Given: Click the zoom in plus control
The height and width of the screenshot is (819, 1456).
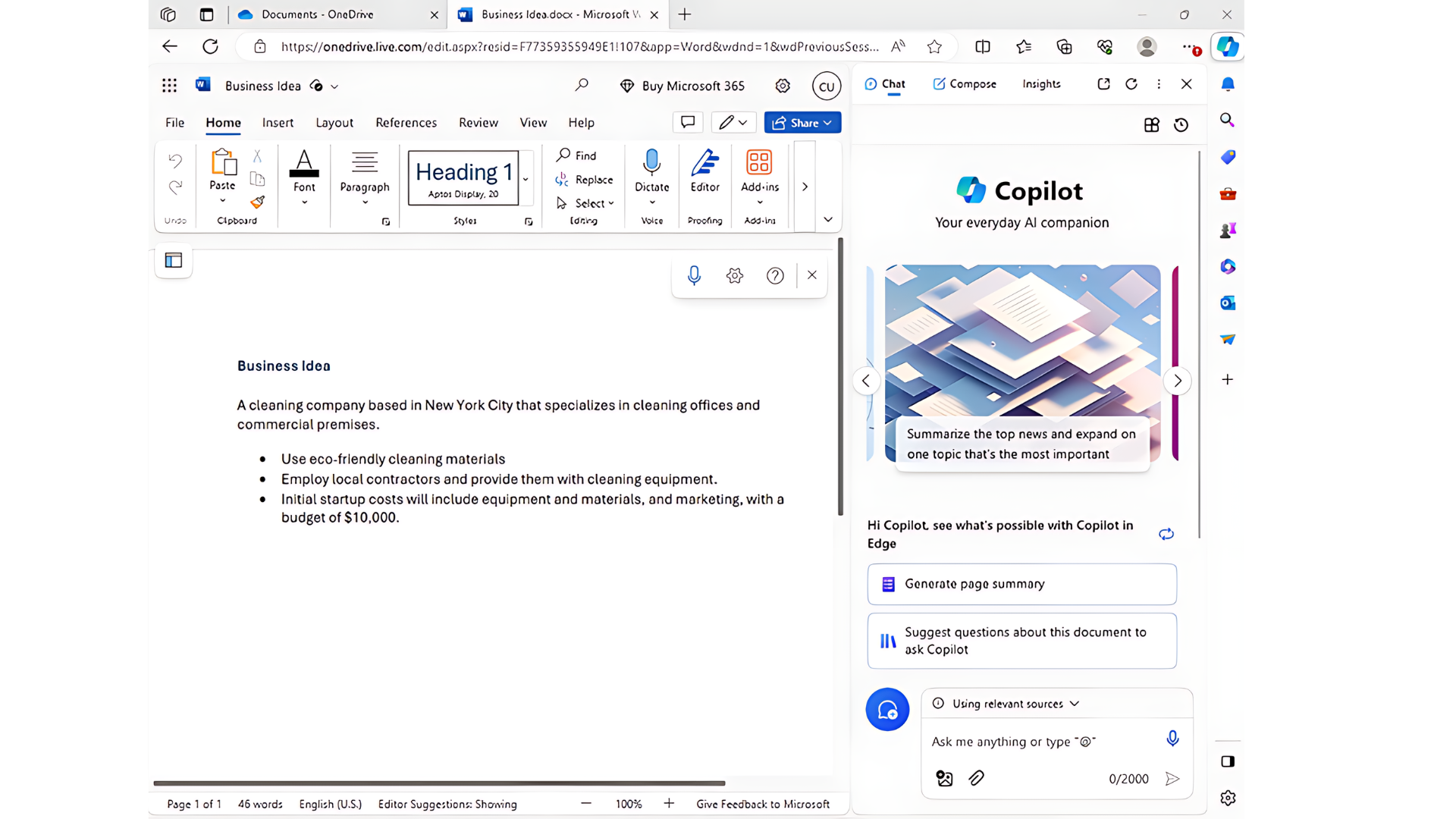Looking at the screenshot, I should click(x=668, y=803).
